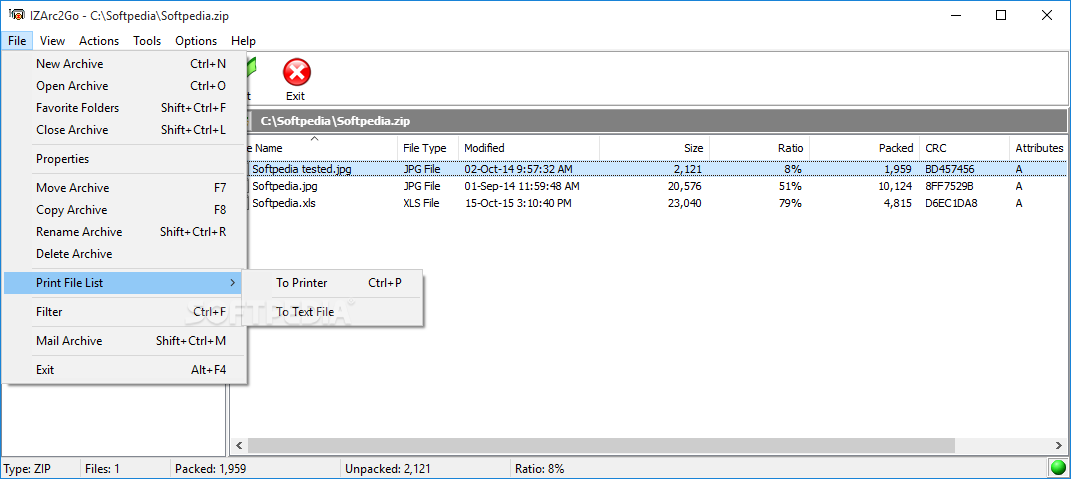Click the red Exit toolbar icon
1071x479 pixels.
point(296,72)
